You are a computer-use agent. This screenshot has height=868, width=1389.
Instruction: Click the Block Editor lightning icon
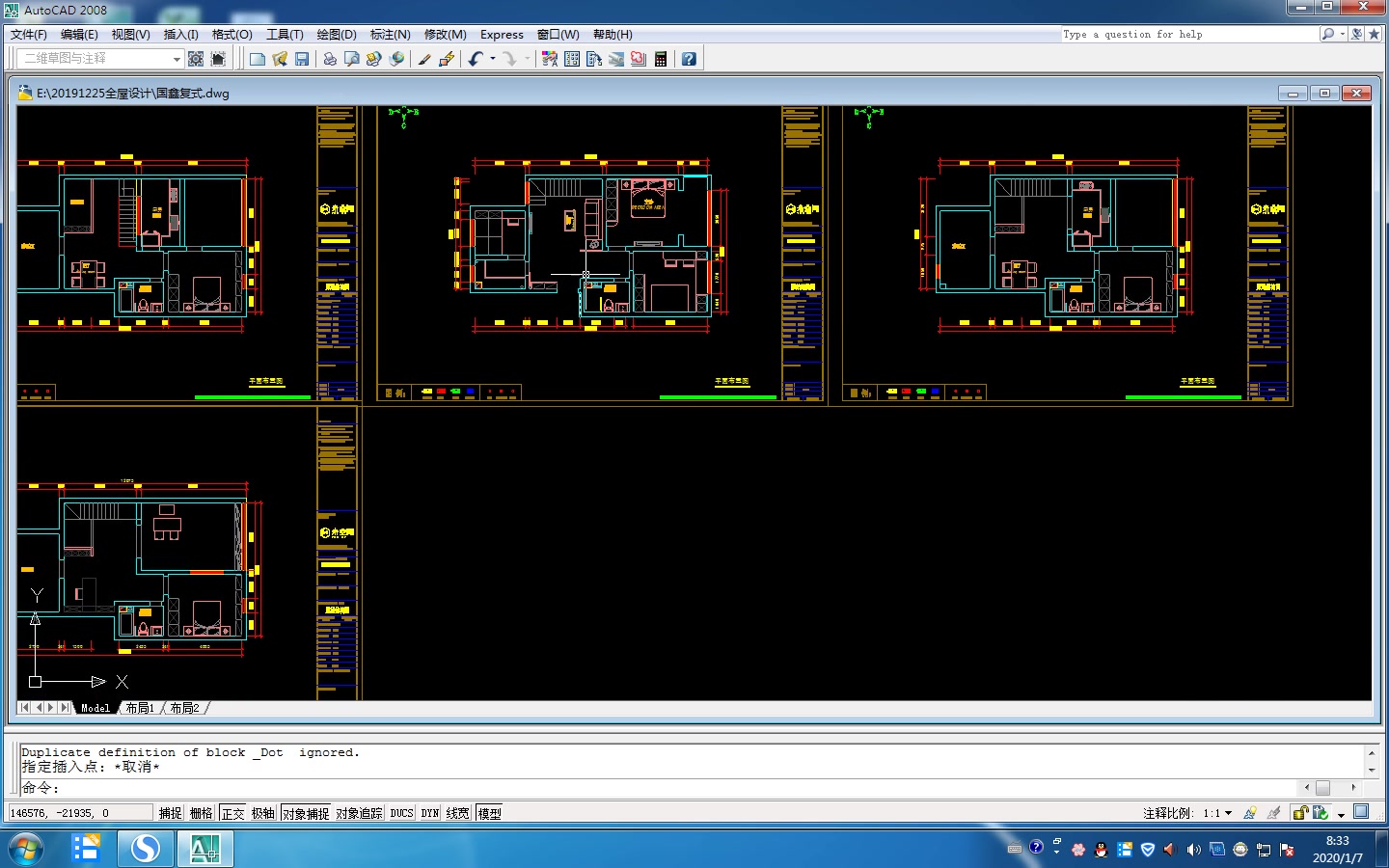point(446,59)
